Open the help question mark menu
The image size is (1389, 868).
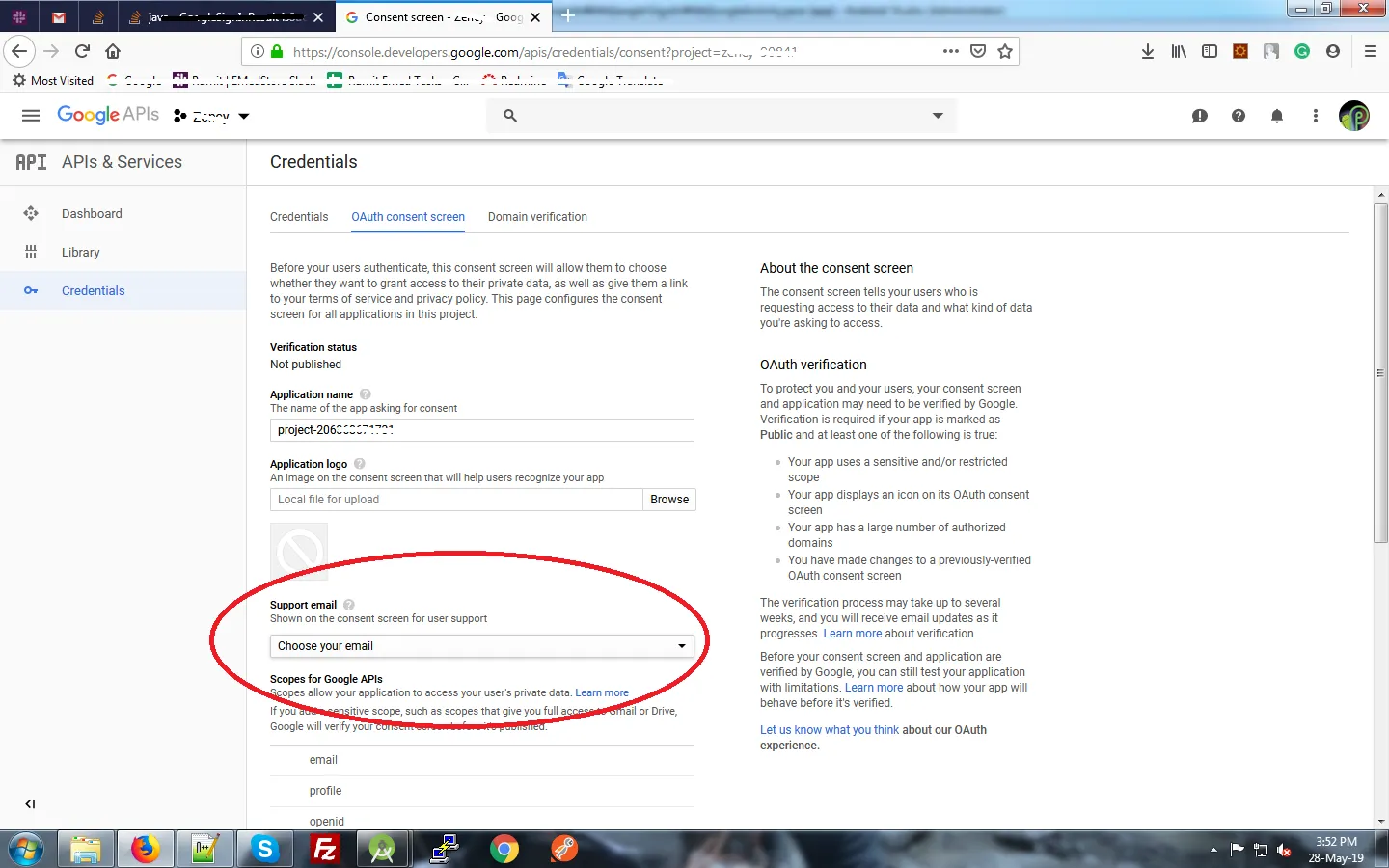pyautogui.click(x=1239, y=116)
